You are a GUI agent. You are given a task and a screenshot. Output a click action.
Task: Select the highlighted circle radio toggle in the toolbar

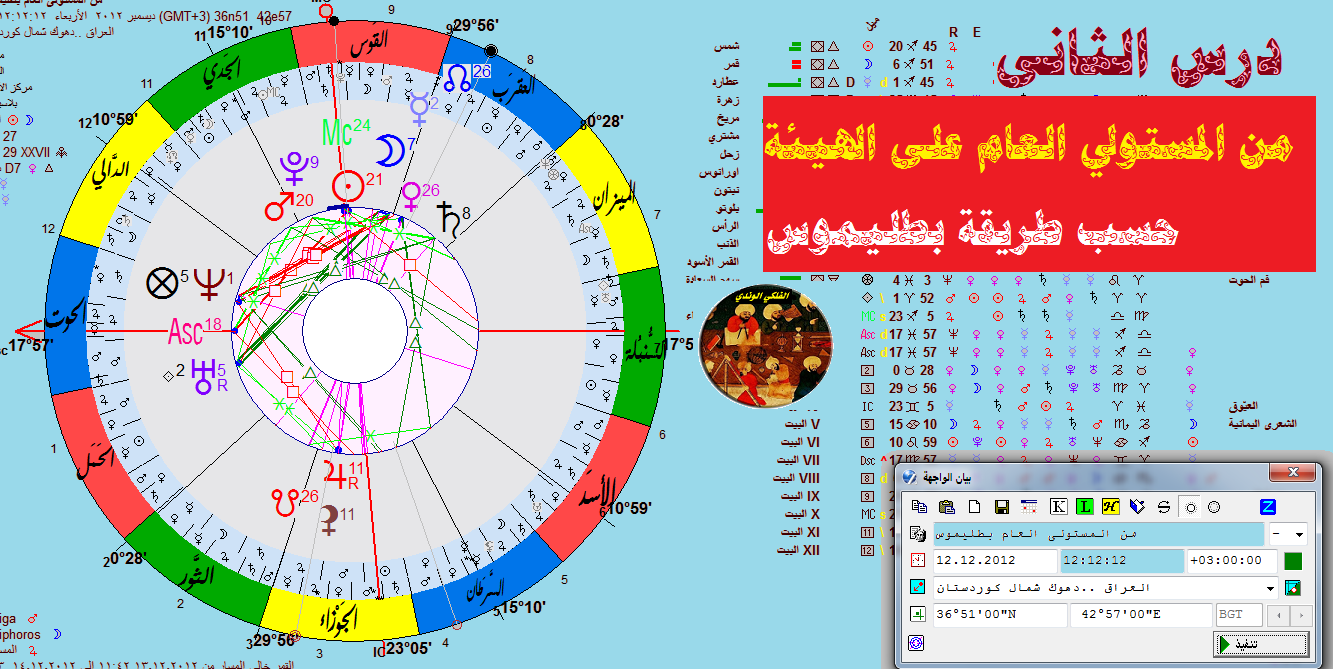pyautogui.click(x=1191, y=508)
